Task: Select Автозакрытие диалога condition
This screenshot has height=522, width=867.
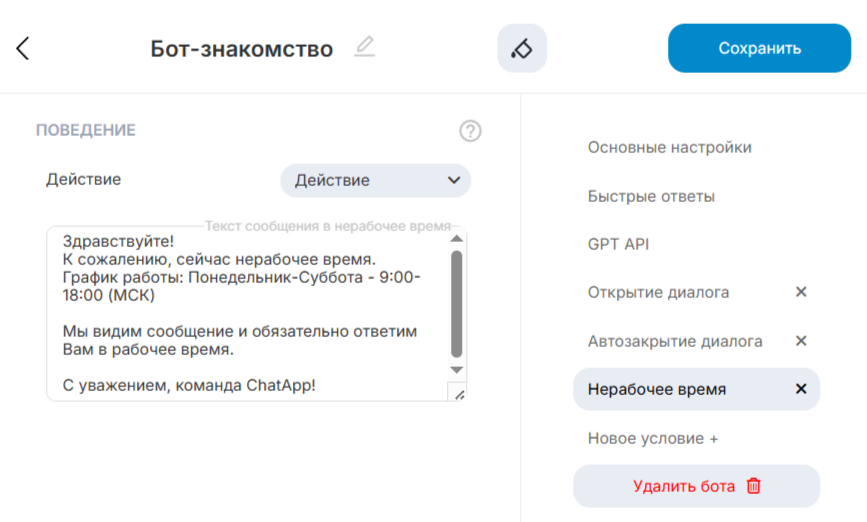Action: click(x=675, y=341)
